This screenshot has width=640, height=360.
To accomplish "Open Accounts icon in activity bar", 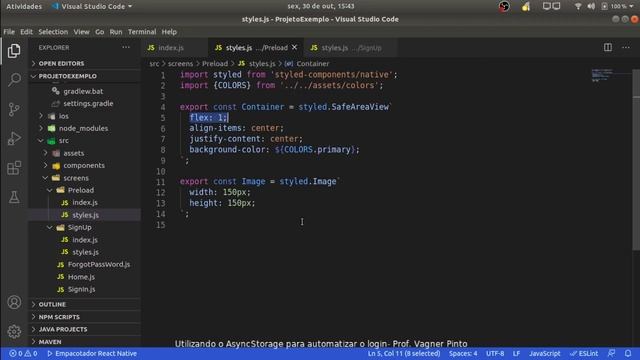I will pyautogui.click(x=14, y=302).
